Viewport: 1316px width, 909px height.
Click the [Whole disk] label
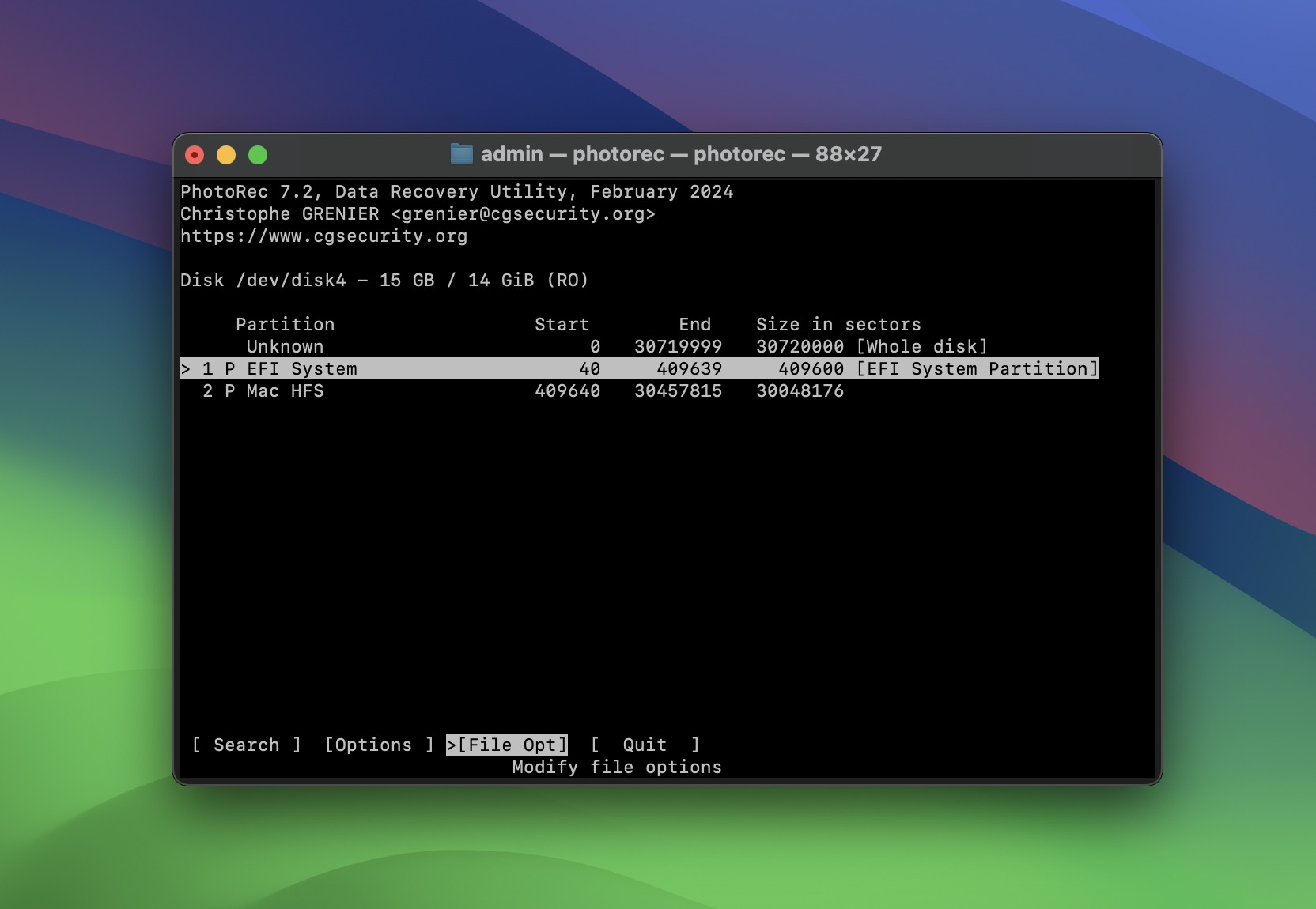[x=922, y=346]
